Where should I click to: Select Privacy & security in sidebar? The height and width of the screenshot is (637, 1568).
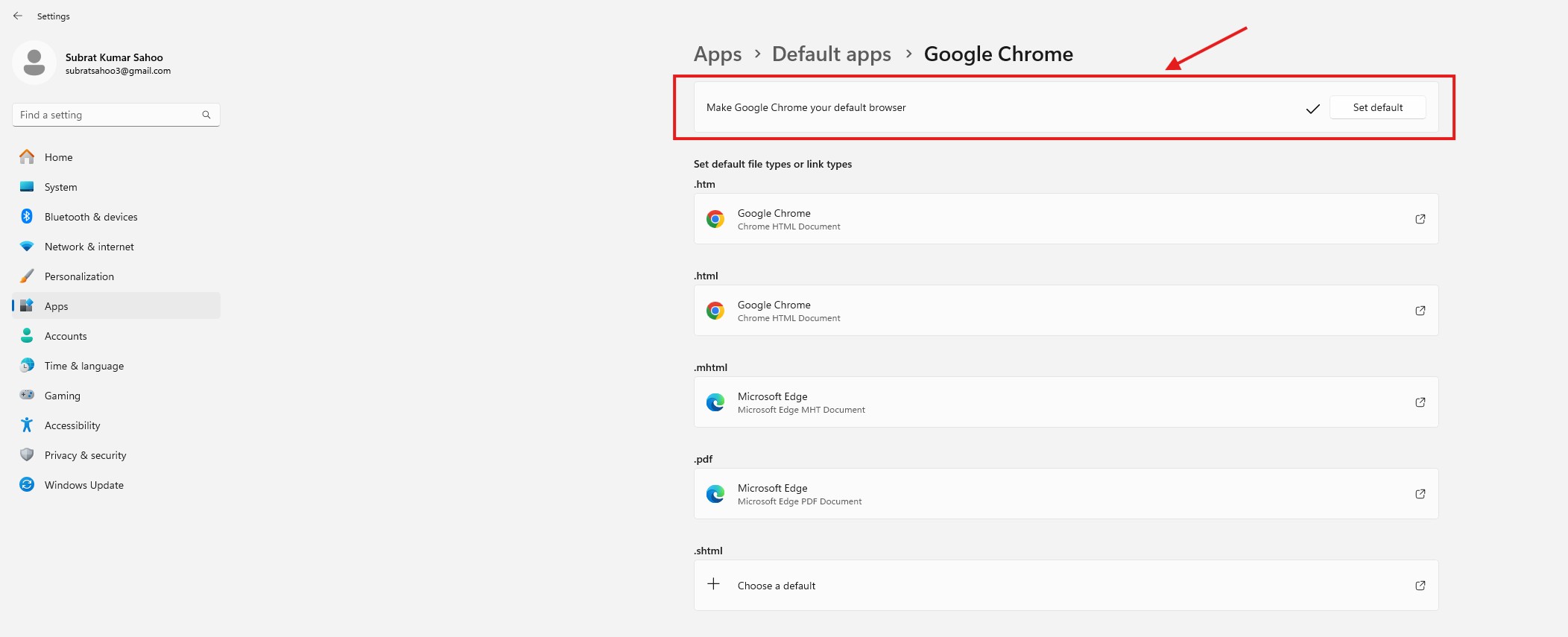(x=85, y=455)
